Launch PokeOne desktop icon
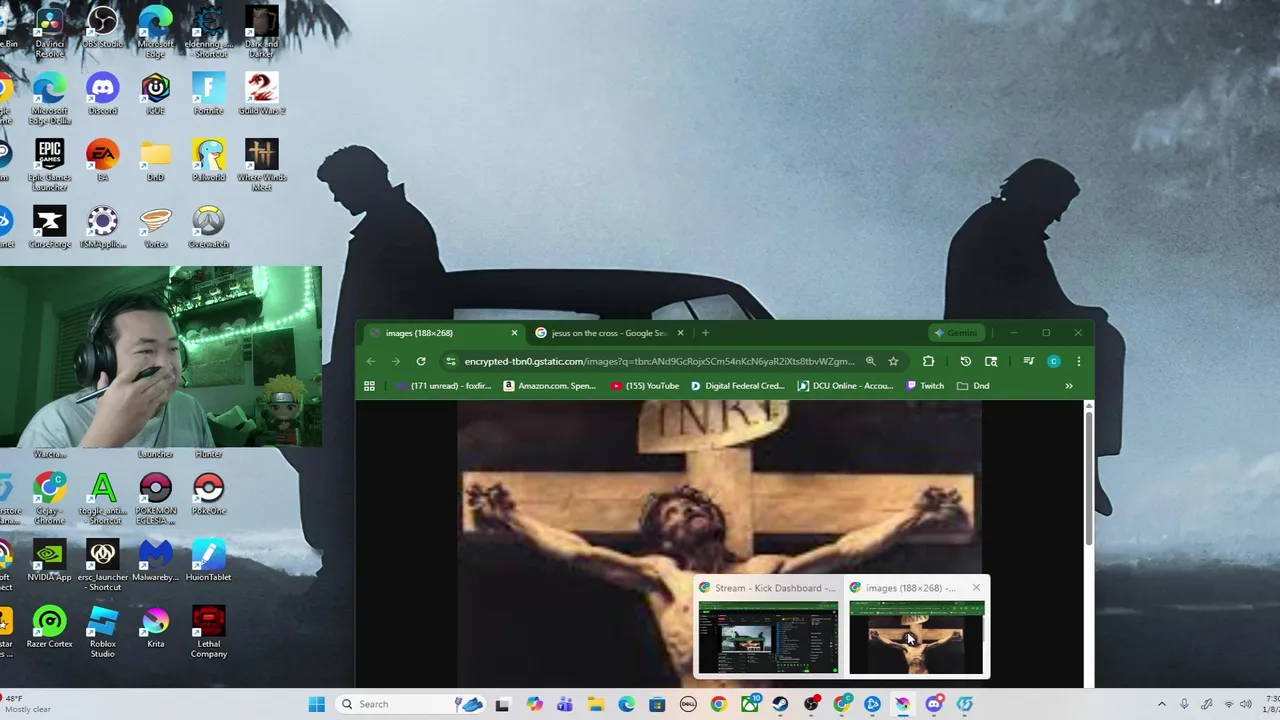This screenshot has width=1280, height=720. 208,494
